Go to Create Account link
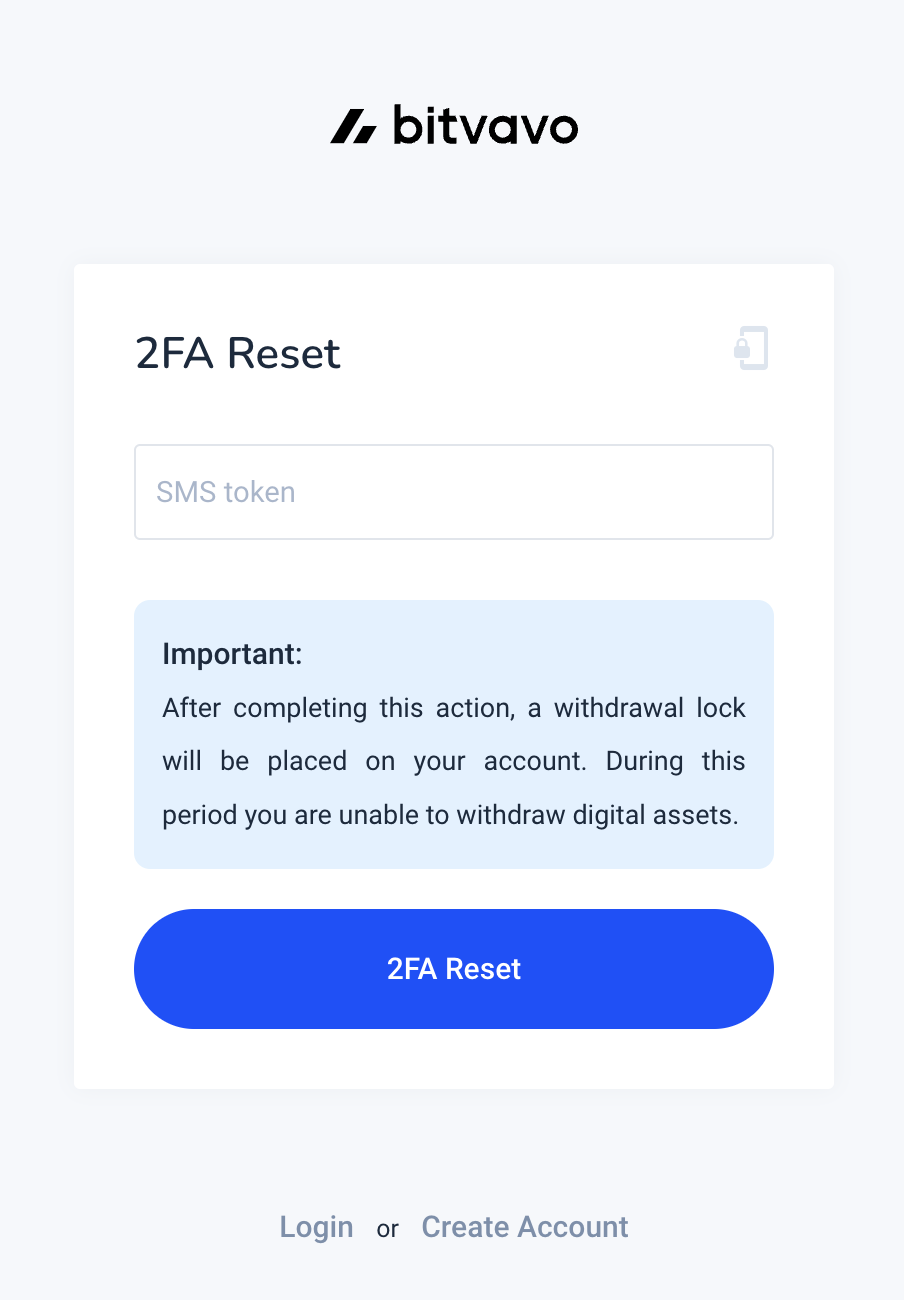Screen dimensions: 904x1300 [x=525, y=1227]
